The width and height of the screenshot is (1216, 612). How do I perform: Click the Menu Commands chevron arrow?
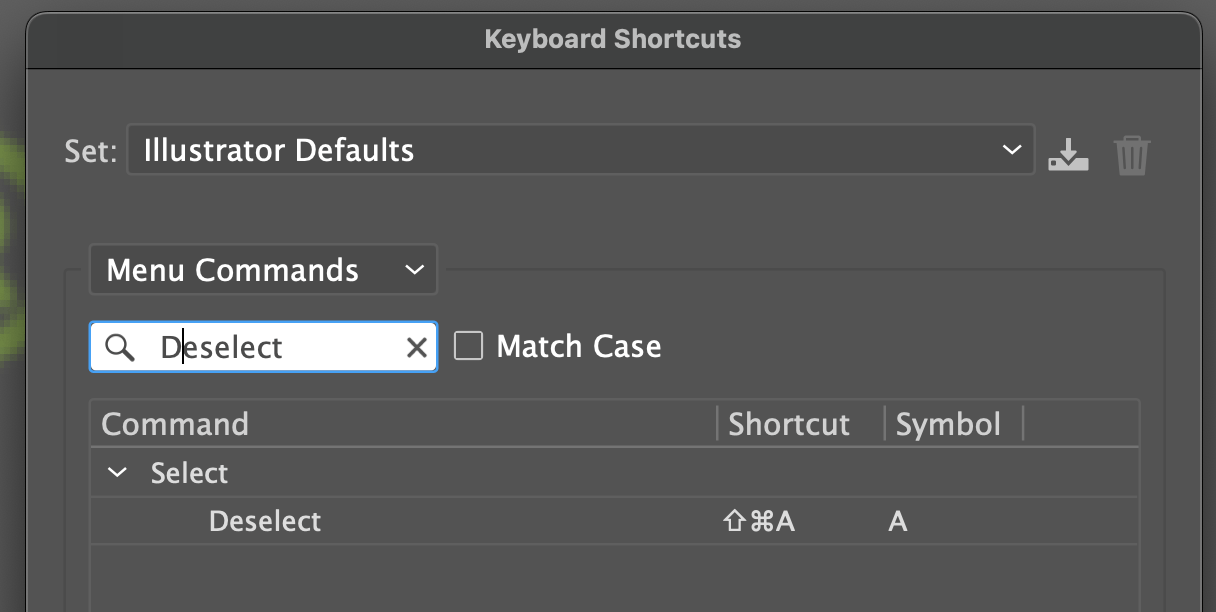coord(416,269)
